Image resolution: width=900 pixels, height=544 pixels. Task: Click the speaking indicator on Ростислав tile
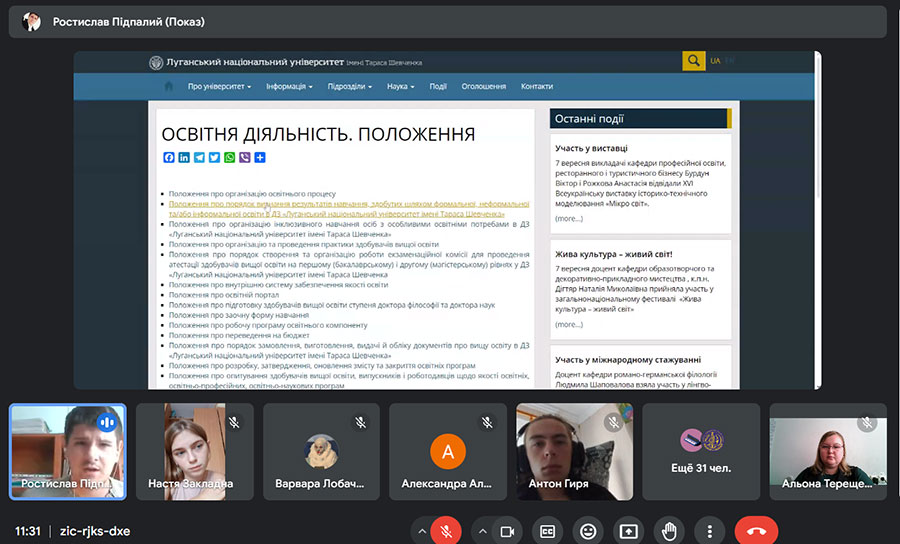107,423
